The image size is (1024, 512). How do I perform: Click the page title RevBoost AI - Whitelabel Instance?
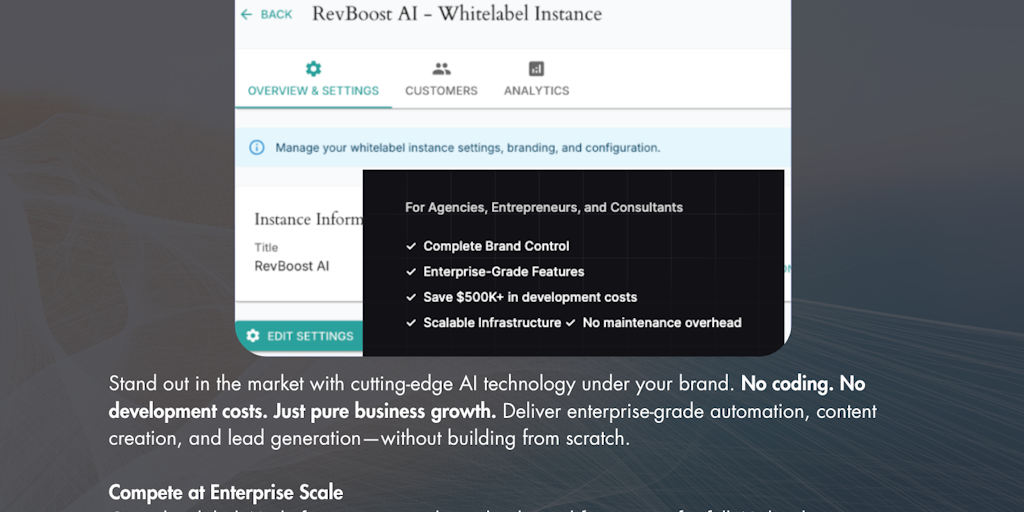coord(457,14)
